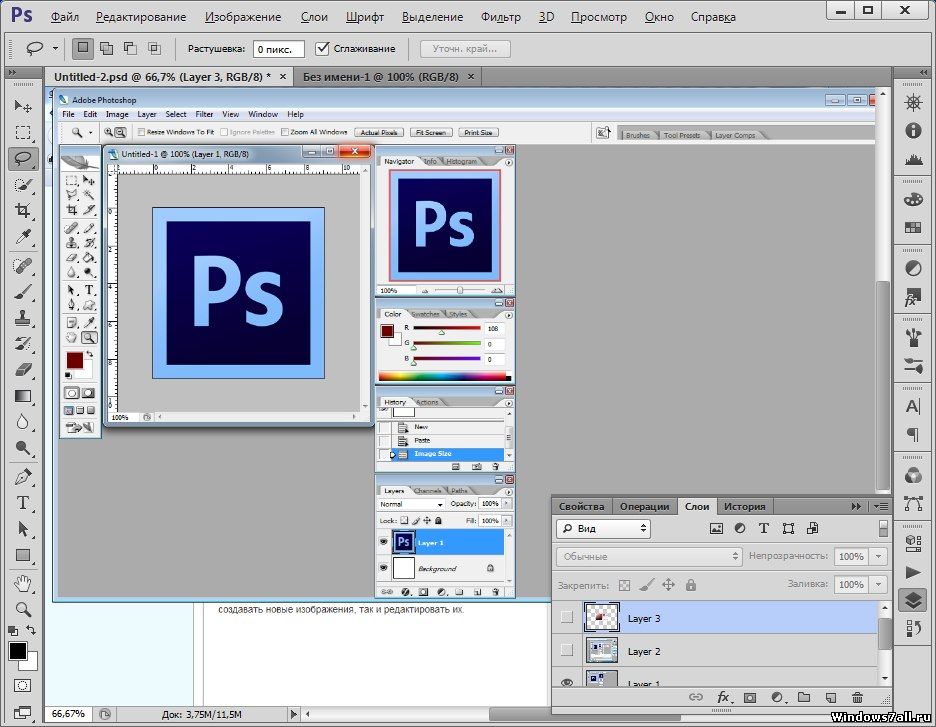Open the Заливка slider dropdown arrow
The height and width of the screenshot is (727, 936).
(879, 584)
